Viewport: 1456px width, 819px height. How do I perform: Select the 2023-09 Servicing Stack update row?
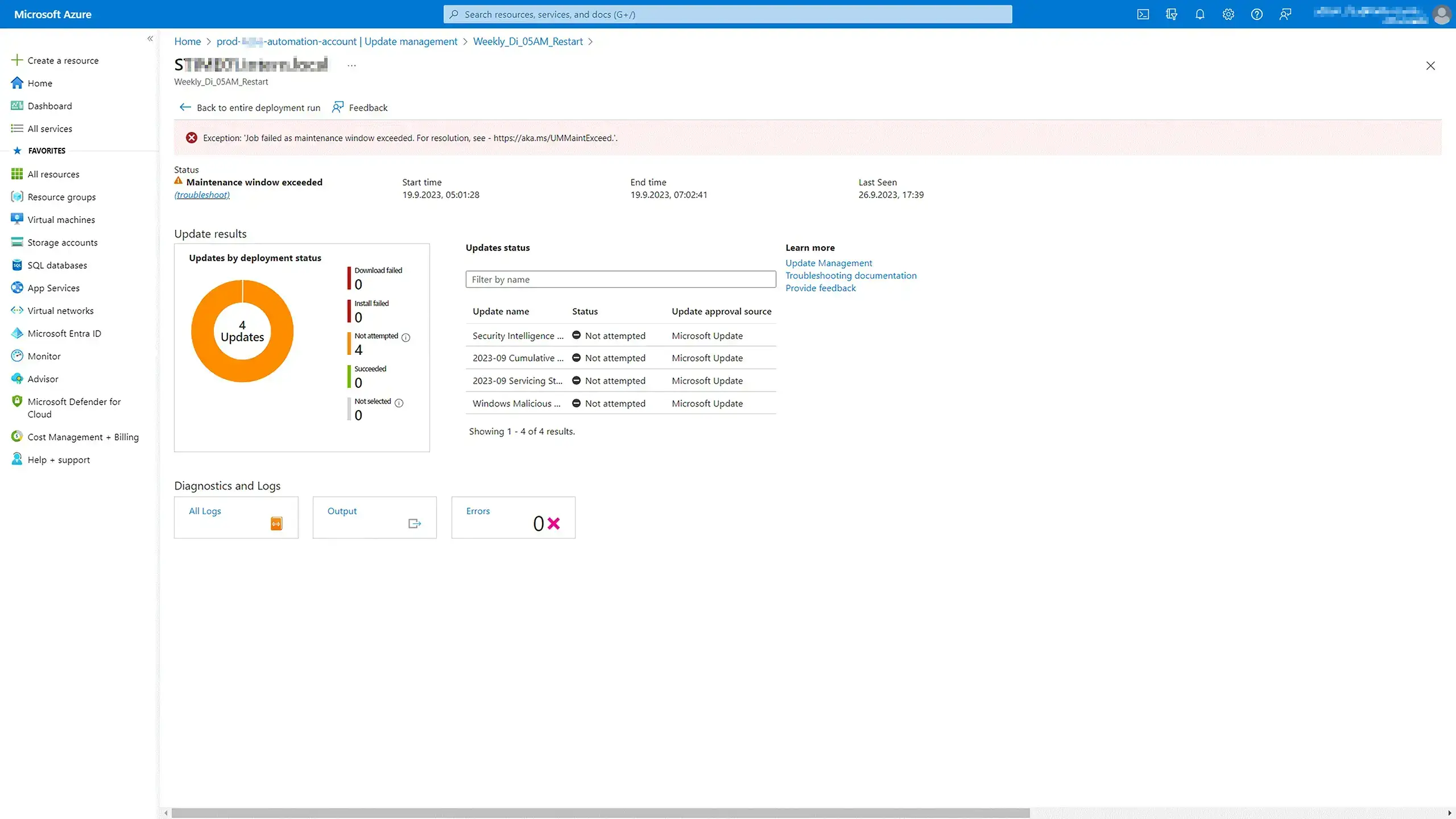coord(621,380)
